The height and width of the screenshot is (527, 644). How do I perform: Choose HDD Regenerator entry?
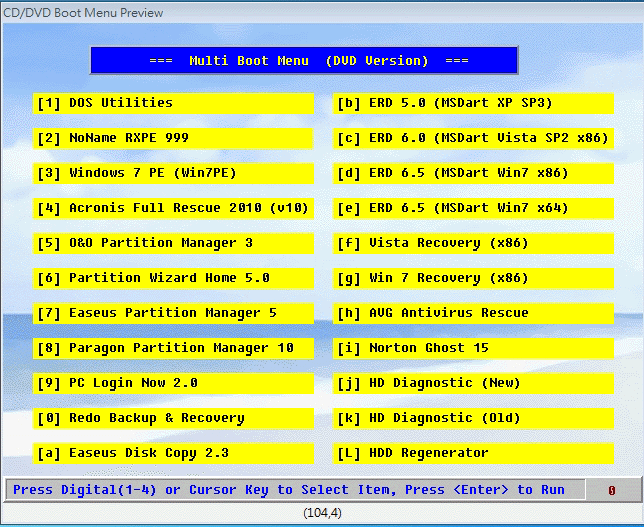coord(474,453)
